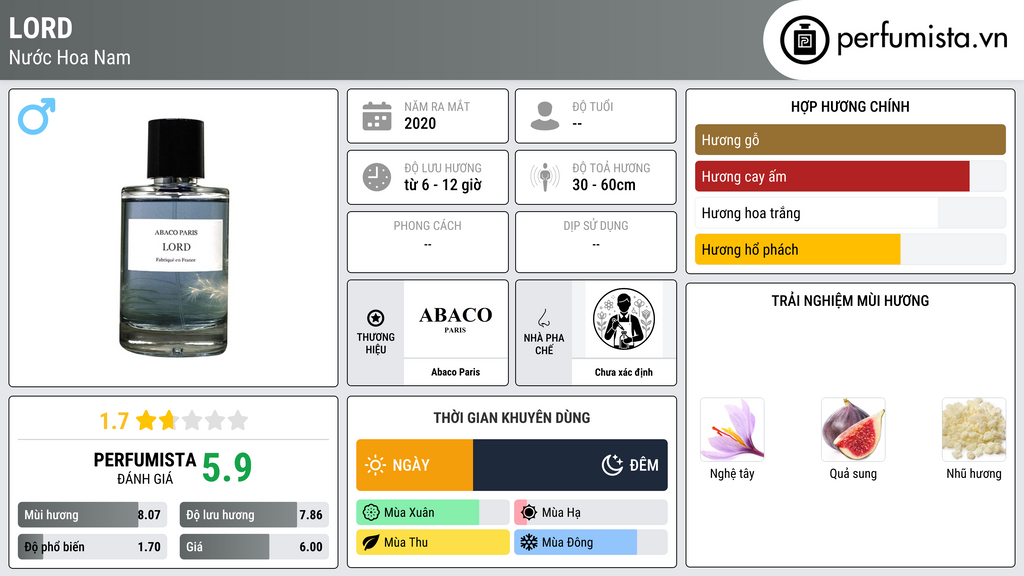The height and width of the screenshot is (576, 1024).
Task: Click the Hương hoa trắng accord bar
Action: (x=850, y=213)
